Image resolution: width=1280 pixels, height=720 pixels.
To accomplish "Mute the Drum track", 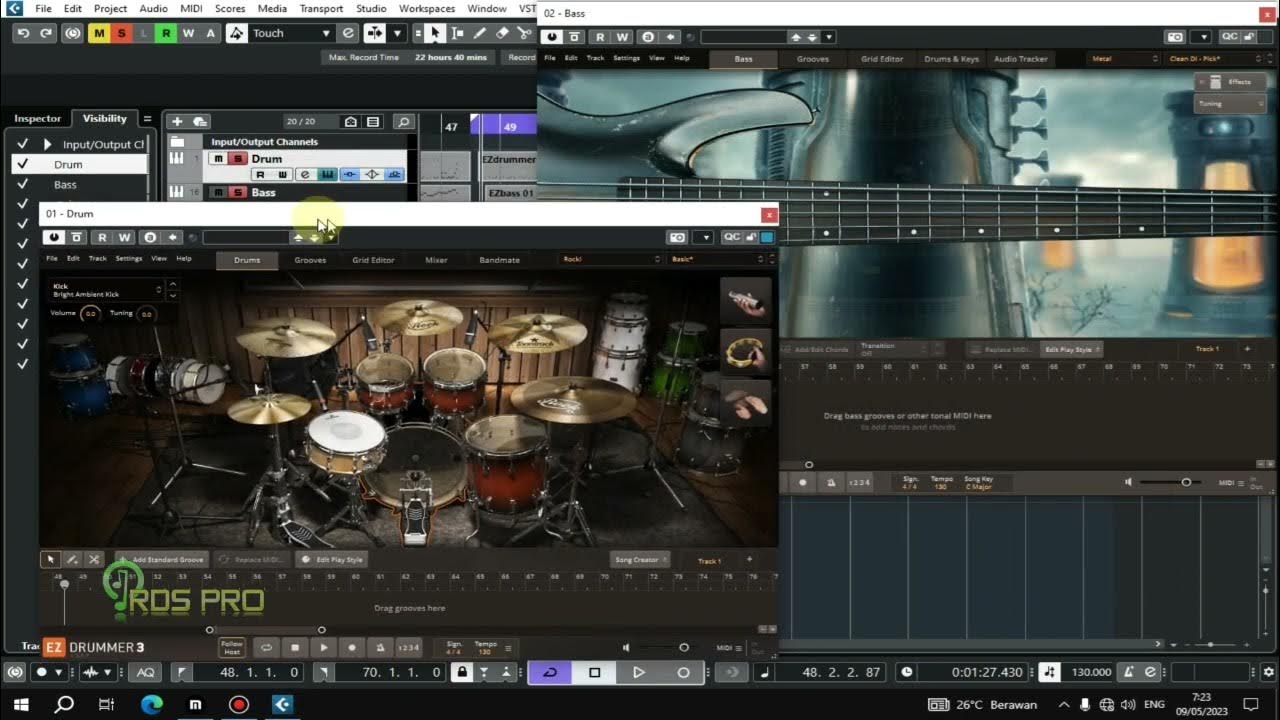I will (x=219, y=158).
